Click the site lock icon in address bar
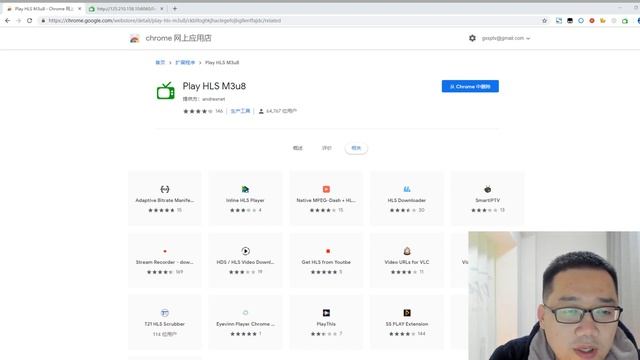This screenshot has width=640, height=360. click(43, 20)
